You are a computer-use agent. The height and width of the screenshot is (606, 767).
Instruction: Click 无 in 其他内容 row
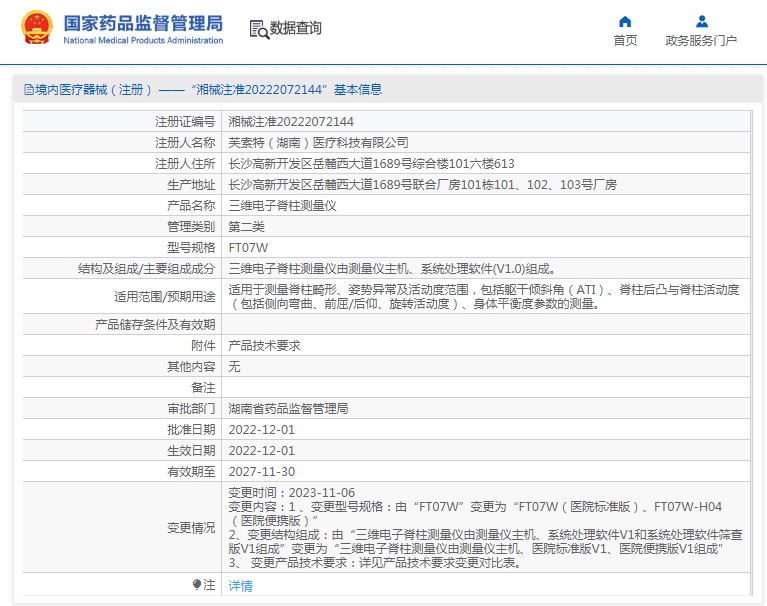tap(234, 366)
